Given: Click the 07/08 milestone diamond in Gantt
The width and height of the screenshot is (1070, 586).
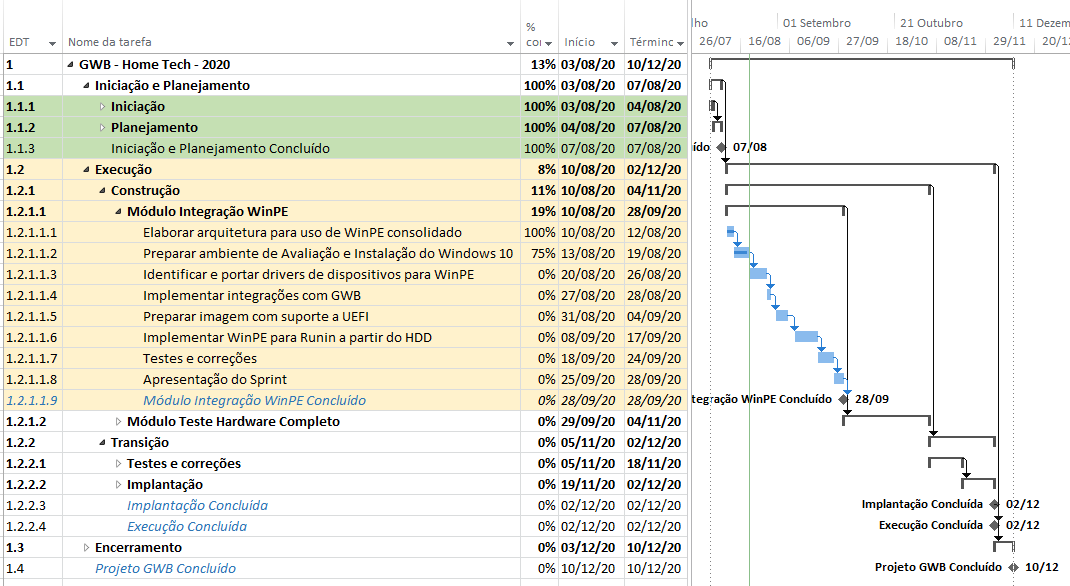Looking at the screenshot, I should point(721,147).
